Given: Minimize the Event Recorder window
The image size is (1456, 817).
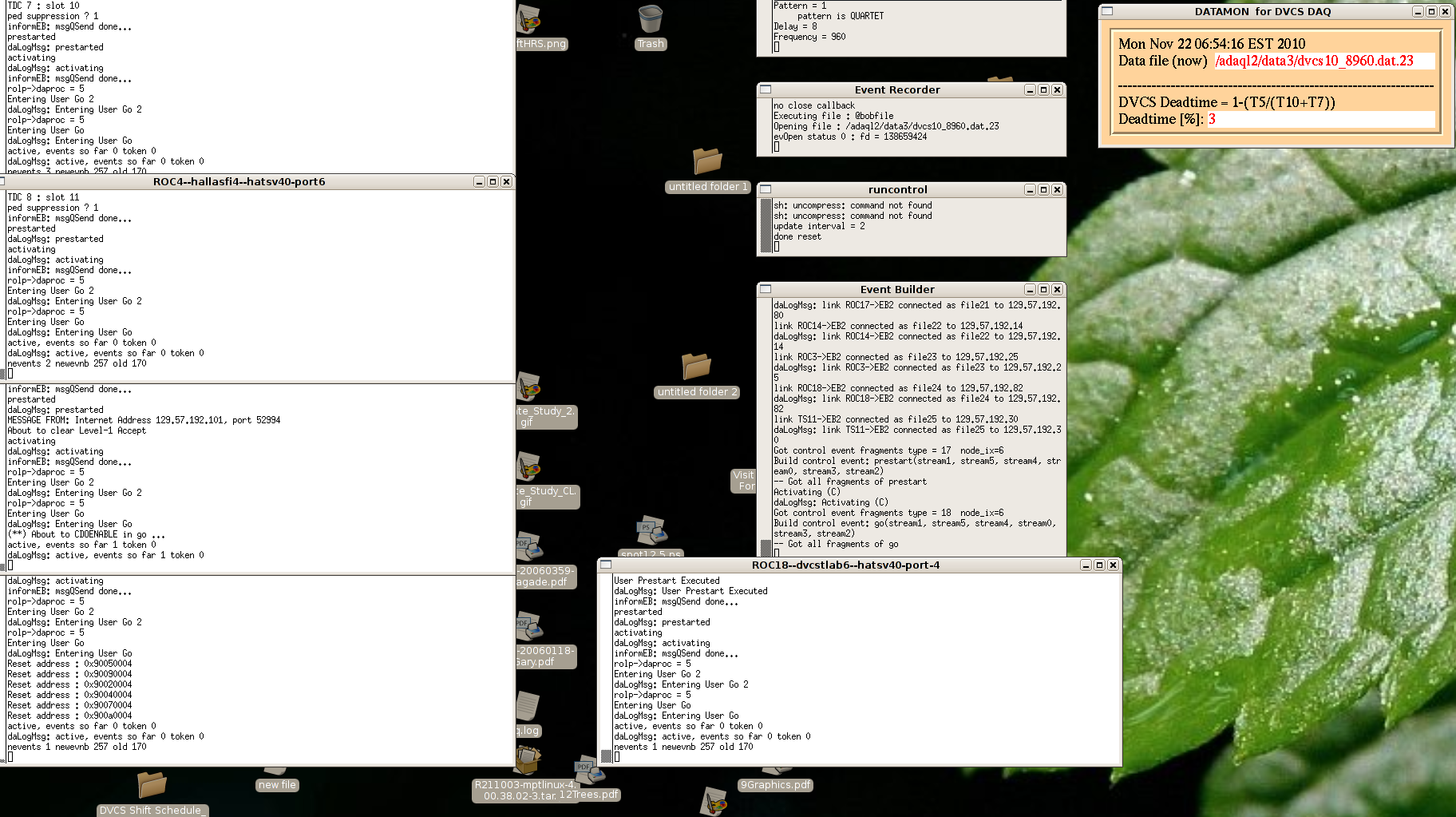Looking at the screenshot, I should [1030, 90].
